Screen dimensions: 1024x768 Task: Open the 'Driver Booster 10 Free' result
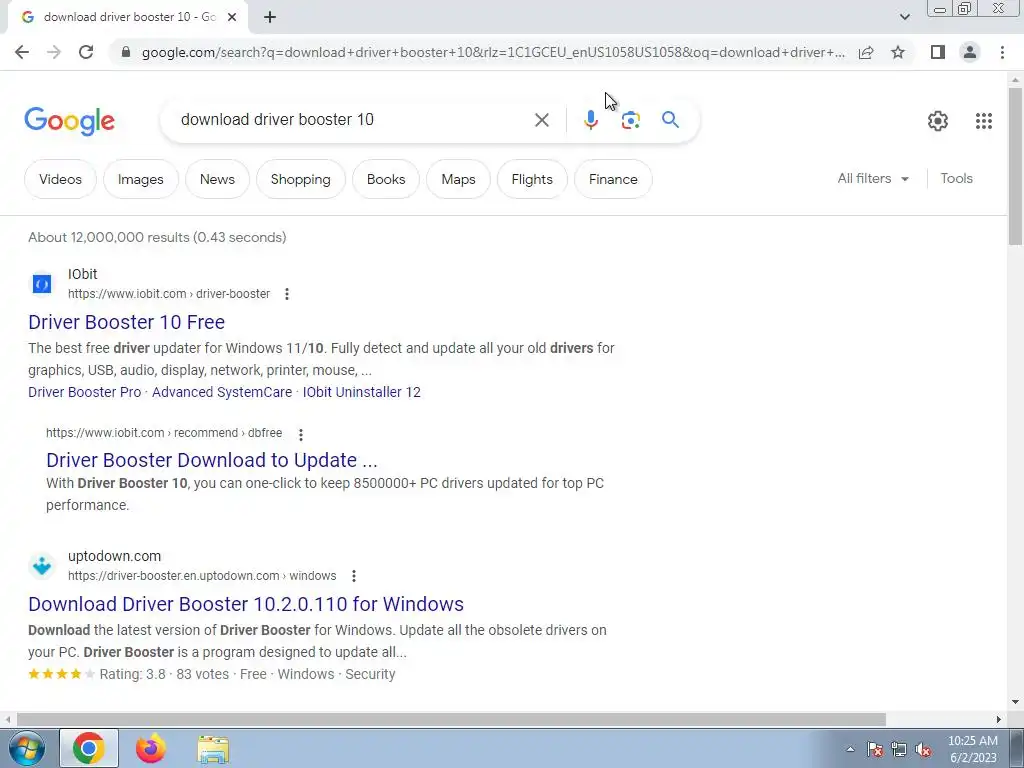tap(127, 322)
